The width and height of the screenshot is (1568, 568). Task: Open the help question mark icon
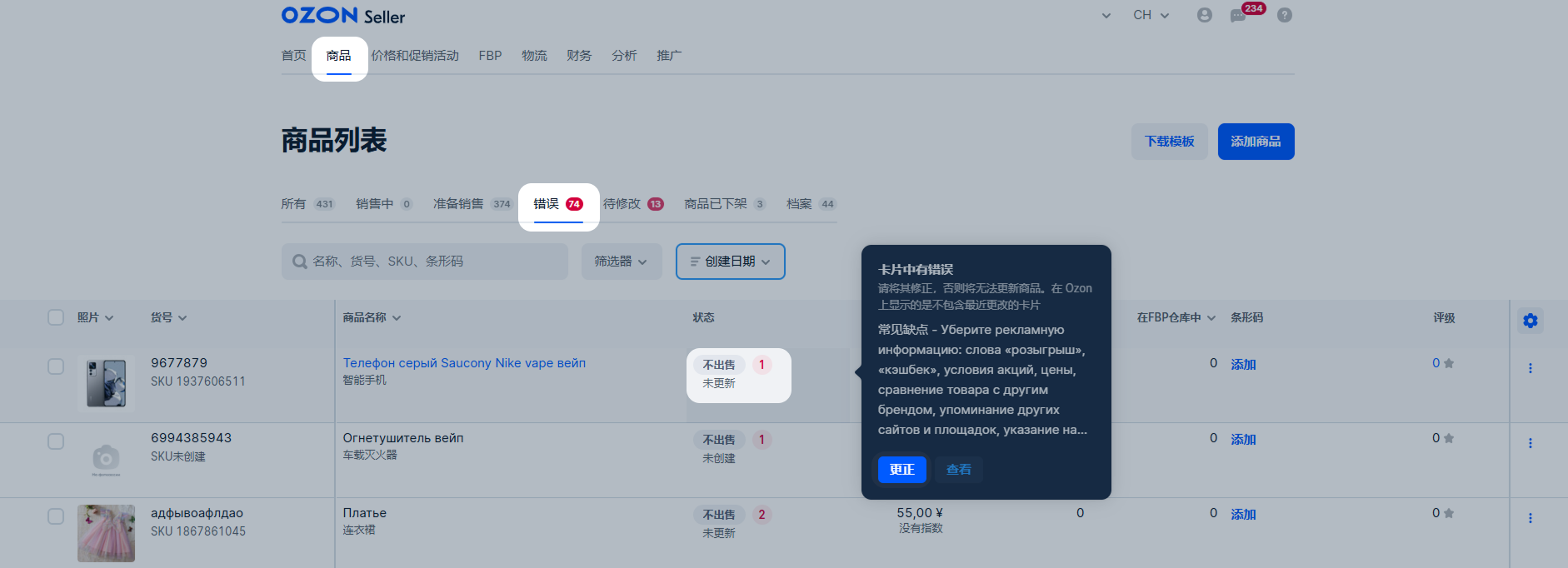click(x=1285, y=15)
